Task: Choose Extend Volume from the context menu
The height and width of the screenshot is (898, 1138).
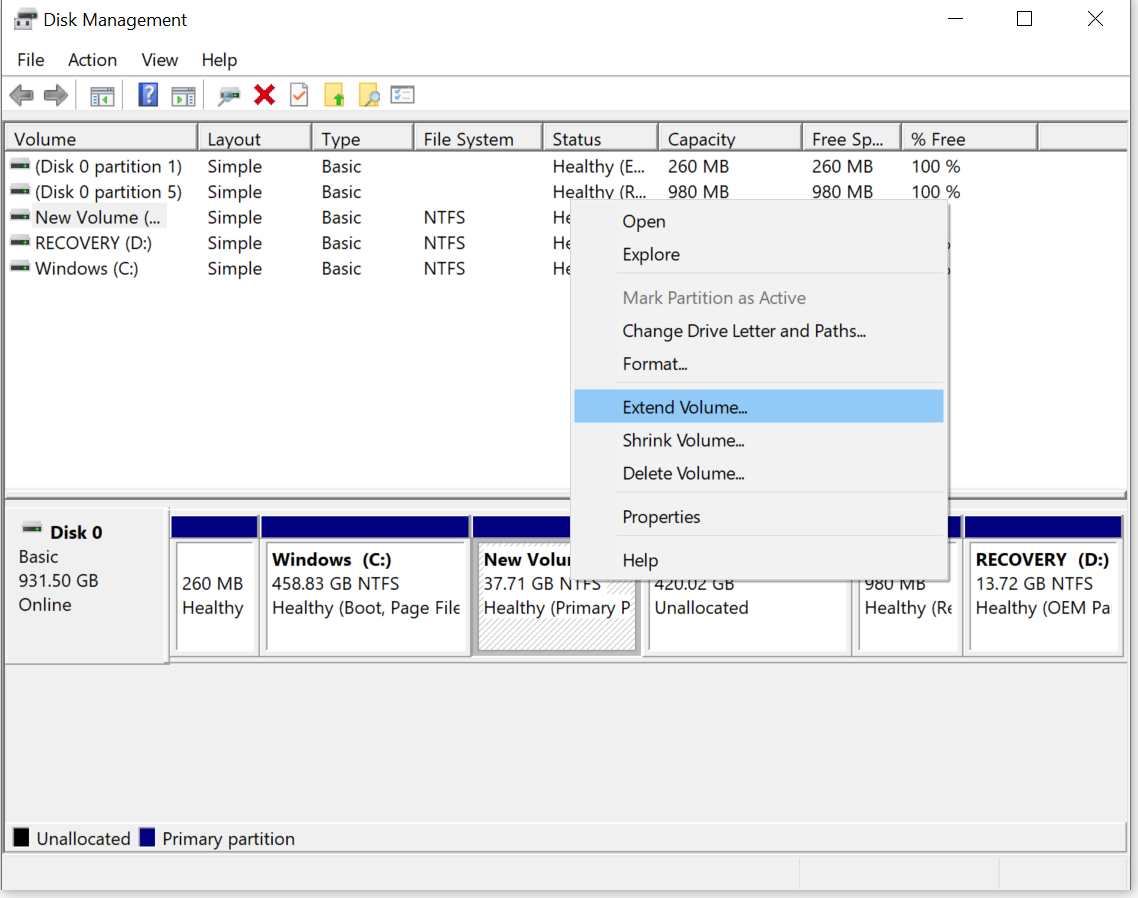Action: (683, 406)
